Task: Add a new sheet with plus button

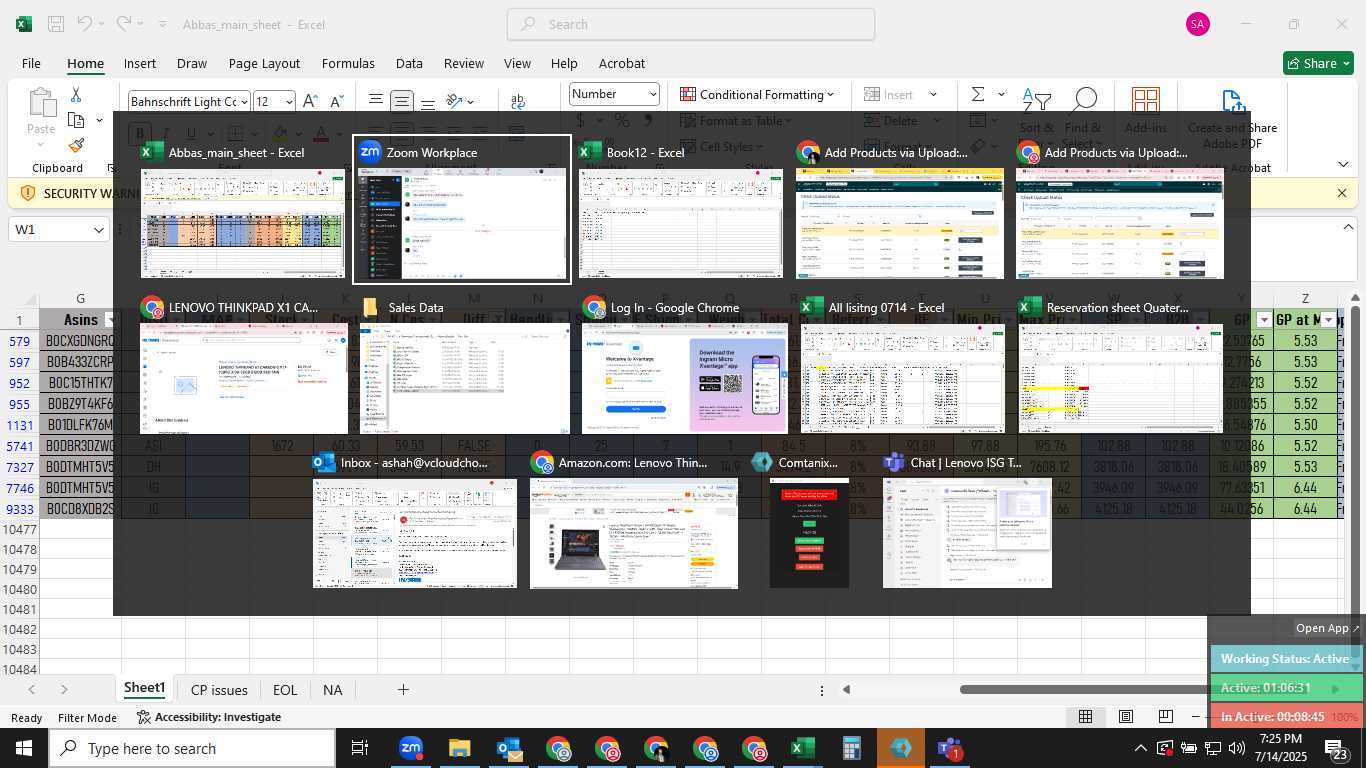Action: [403, 690]
